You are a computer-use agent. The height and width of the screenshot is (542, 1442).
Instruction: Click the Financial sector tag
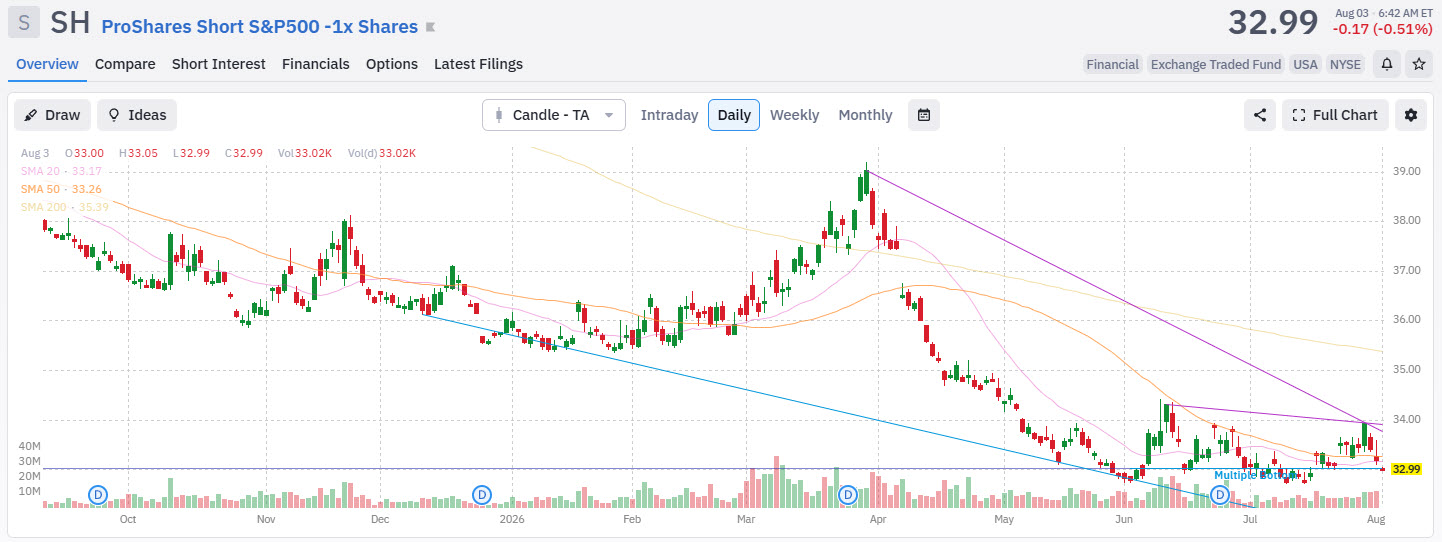tap(1113, 64)
